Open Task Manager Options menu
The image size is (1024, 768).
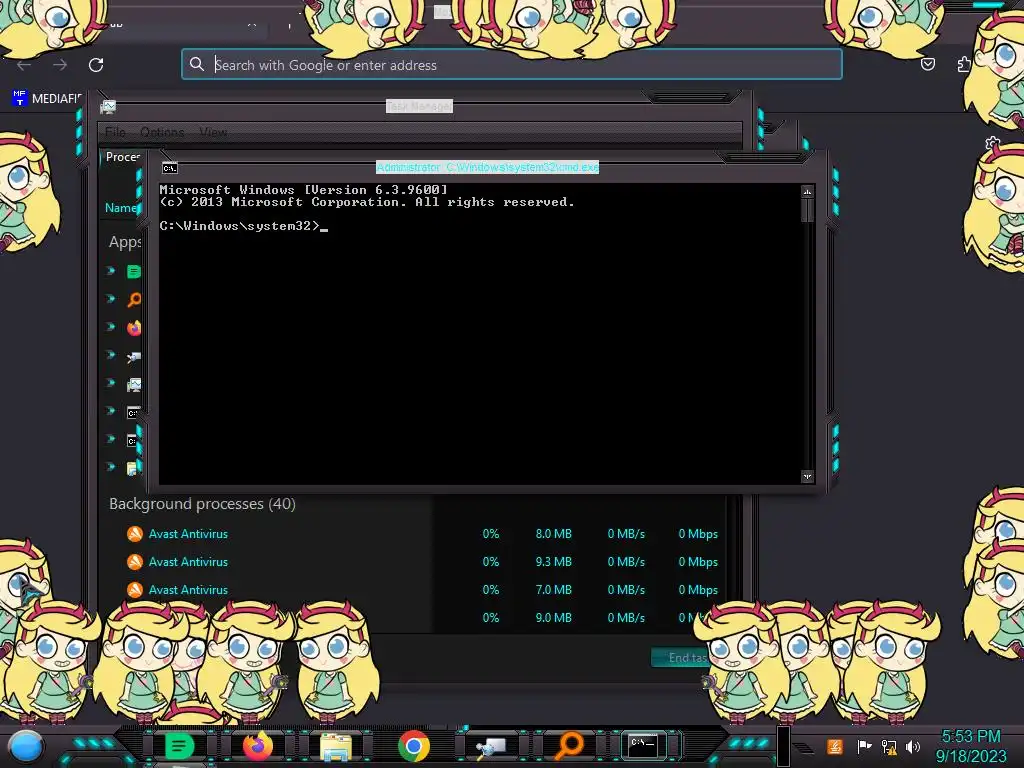click(162, 132)
